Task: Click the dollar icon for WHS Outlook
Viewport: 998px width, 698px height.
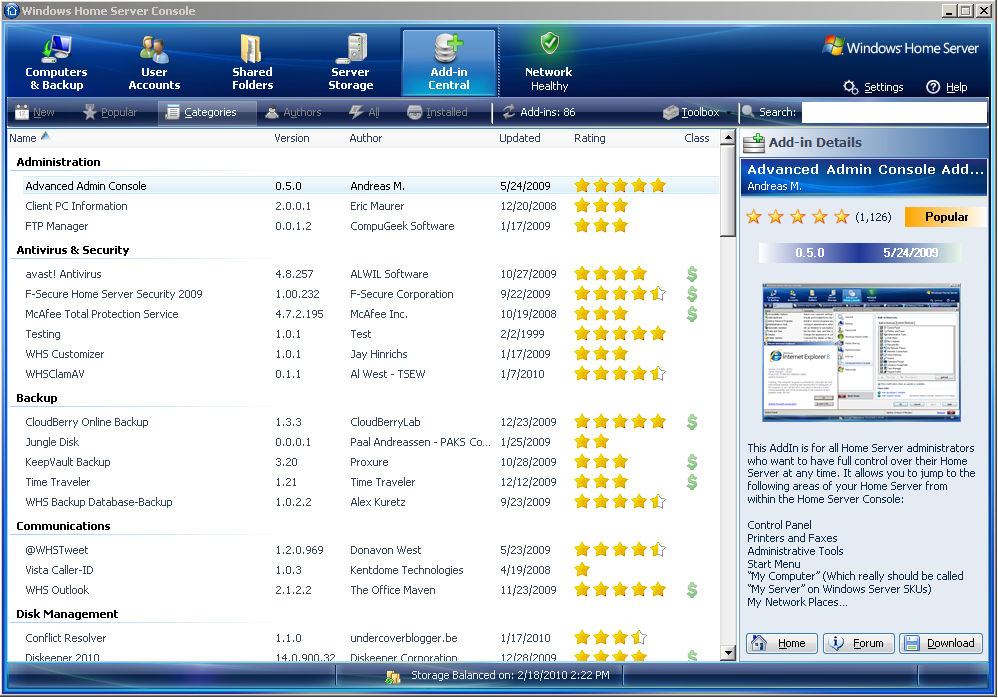Action: pos(692,590)
